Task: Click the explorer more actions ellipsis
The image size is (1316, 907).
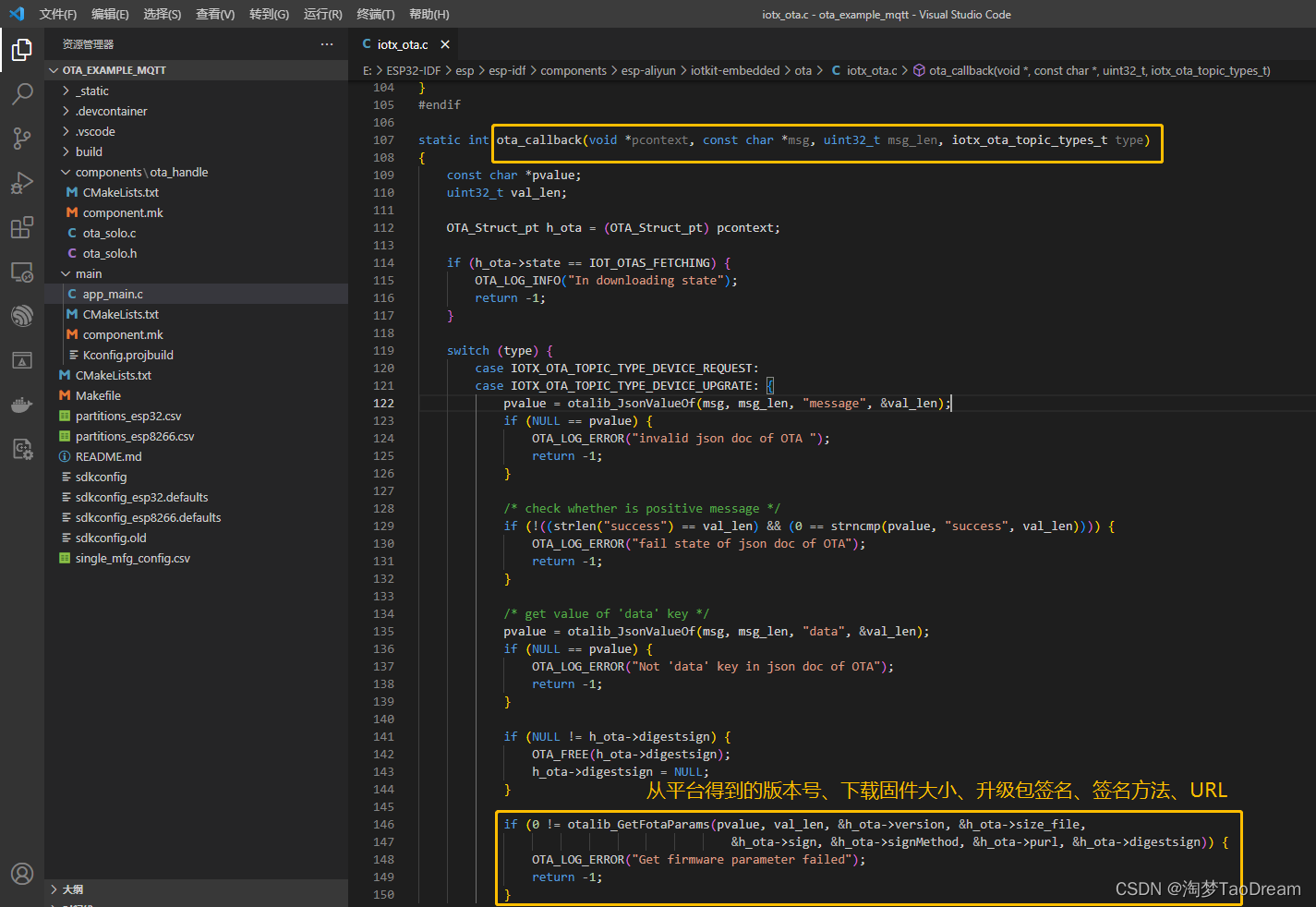Action: tap(327, 44)
